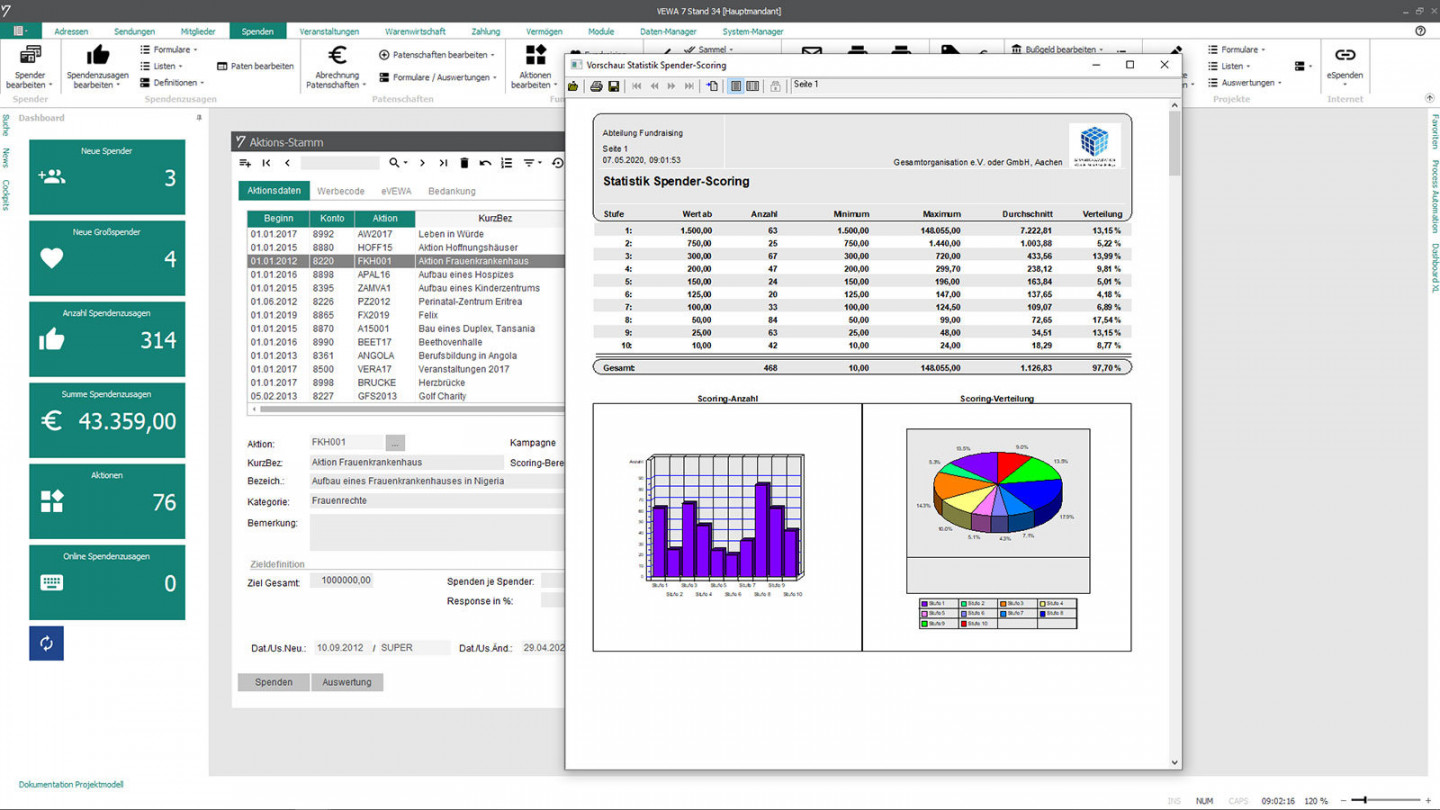The height and width of the screenshot is (810, 1440).
Task: Open the Online Spendenzusagen tile
Action: coord(107,582)
